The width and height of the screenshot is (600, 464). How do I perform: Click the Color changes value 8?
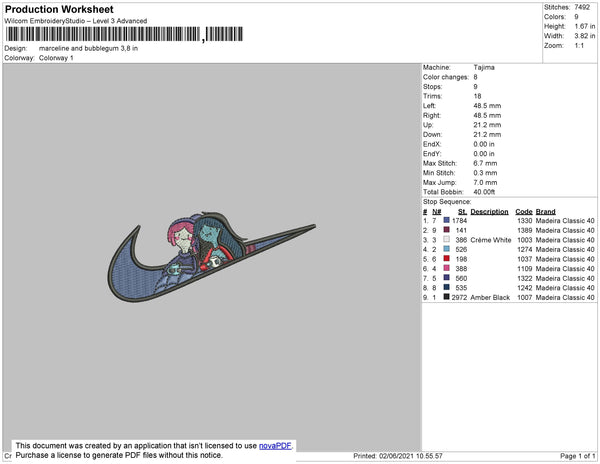[x=475, y=77]
